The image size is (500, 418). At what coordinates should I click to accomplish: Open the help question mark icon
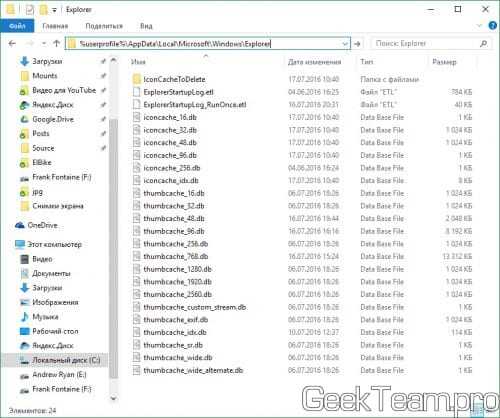click(x=493, y=25)
